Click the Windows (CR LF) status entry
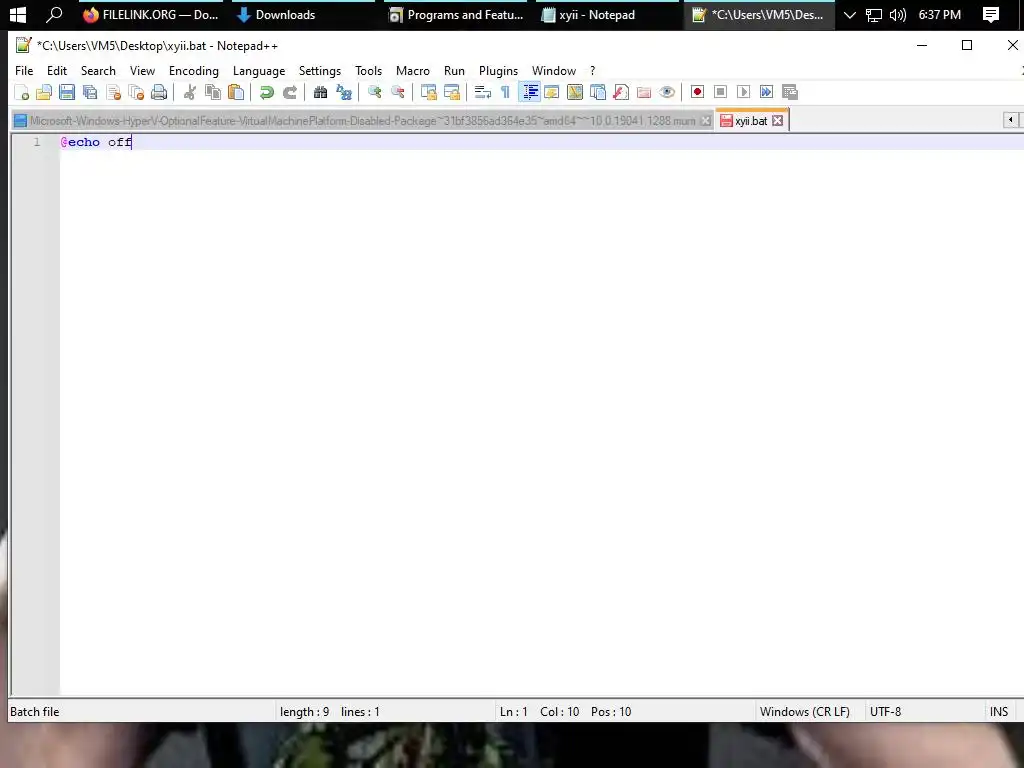1024x768 pixels. (x=805, y=712)
